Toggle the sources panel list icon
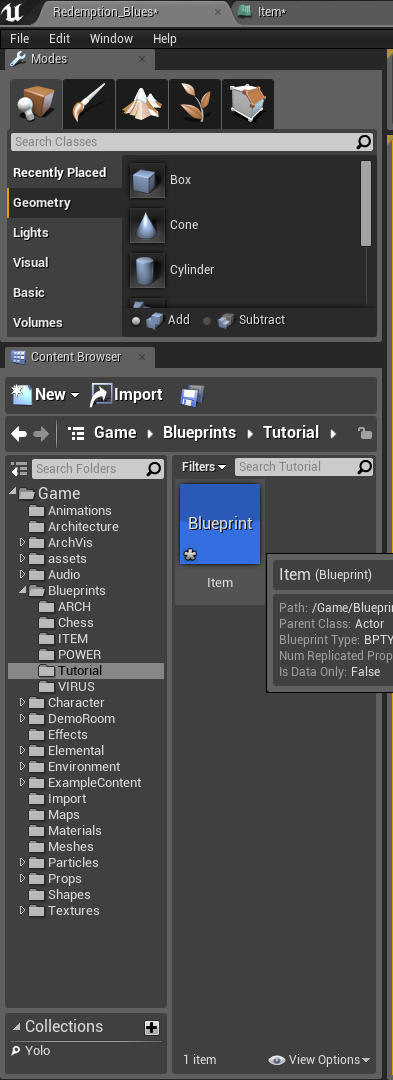This screenshot has height=1080, width=393. [x=19, y=469]
